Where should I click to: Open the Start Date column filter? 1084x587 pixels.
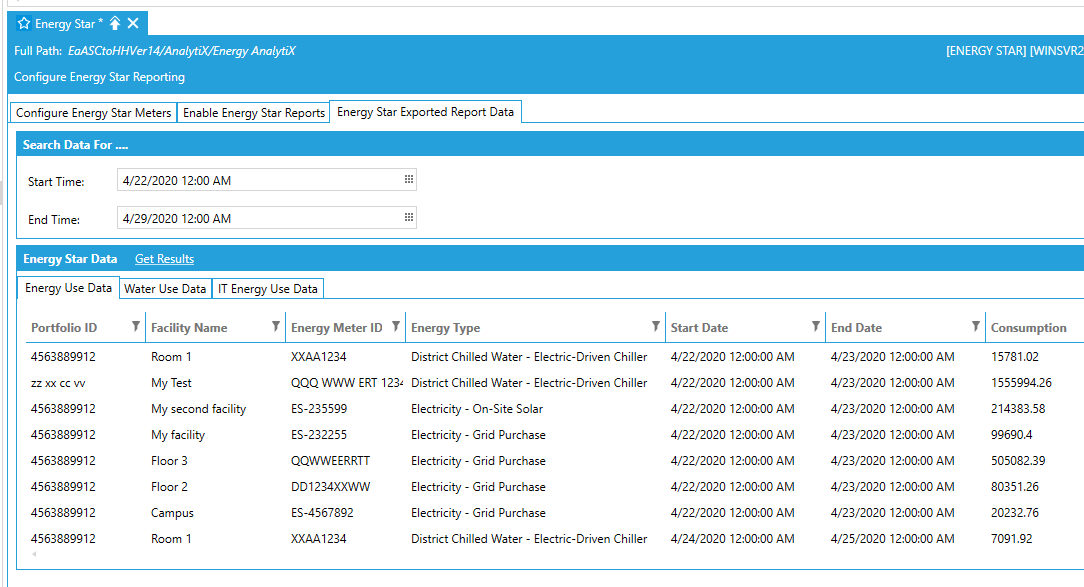point(816,327)
